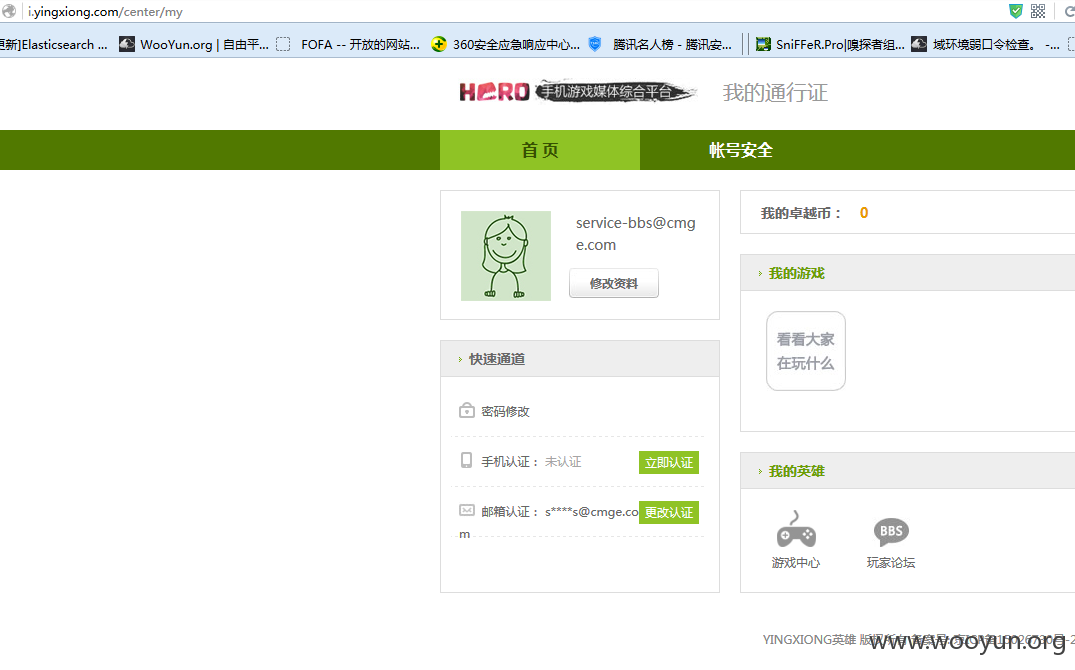Viewport: 1075px width, 670px height.
Task: Click the 玩家论坛 label
Action: [891, 562]
